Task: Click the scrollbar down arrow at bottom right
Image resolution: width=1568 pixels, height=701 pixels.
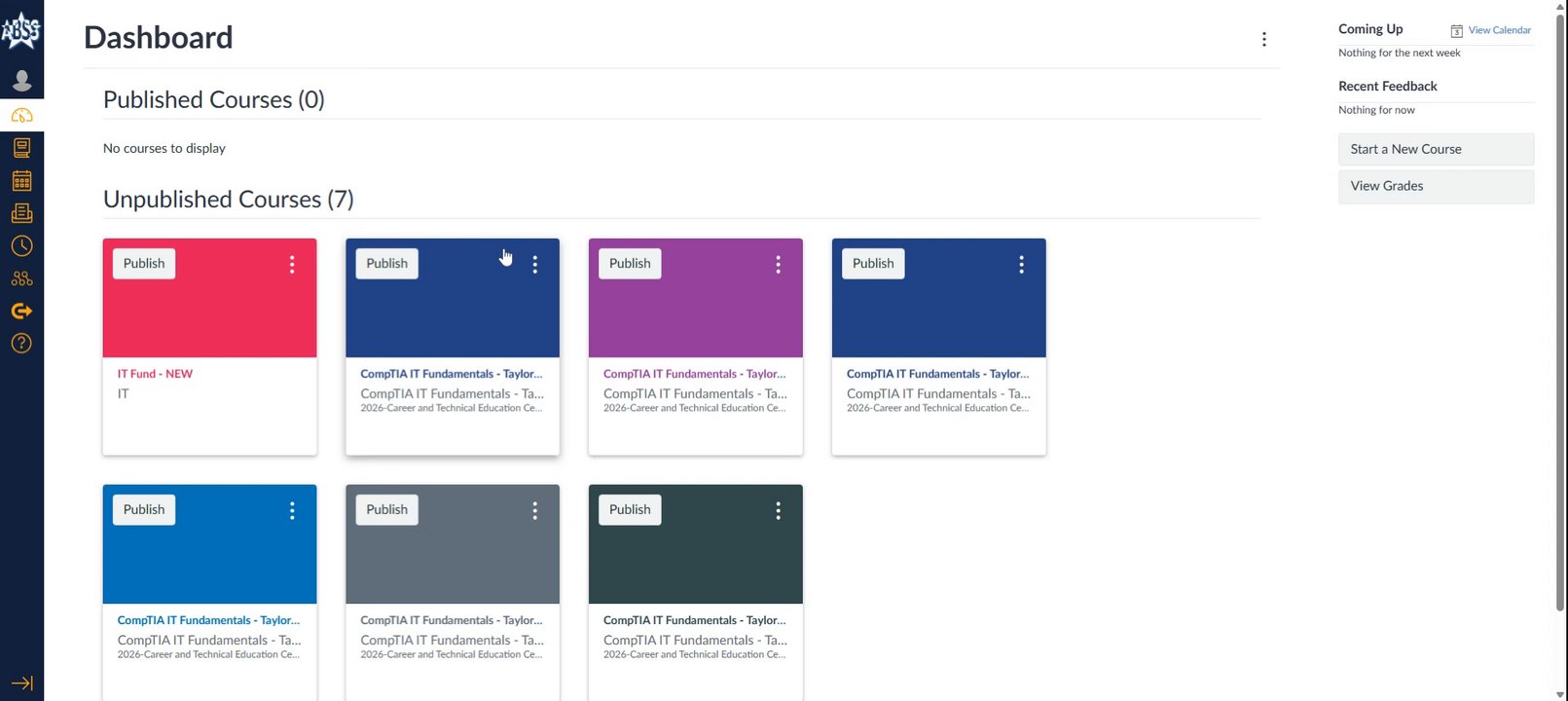Action: click(1560, 695)
